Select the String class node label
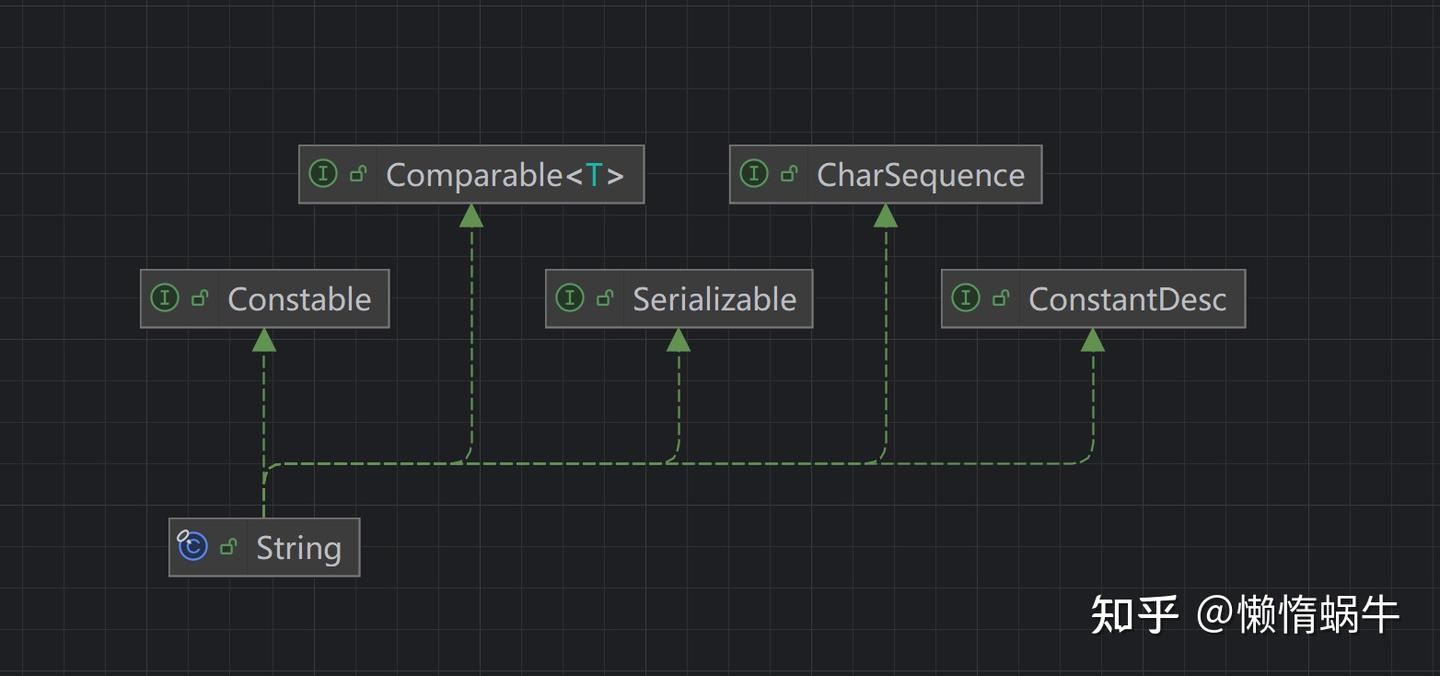The width and height of the screenshot is (1440, 676). pyautogui.click(x=298, y=547)
